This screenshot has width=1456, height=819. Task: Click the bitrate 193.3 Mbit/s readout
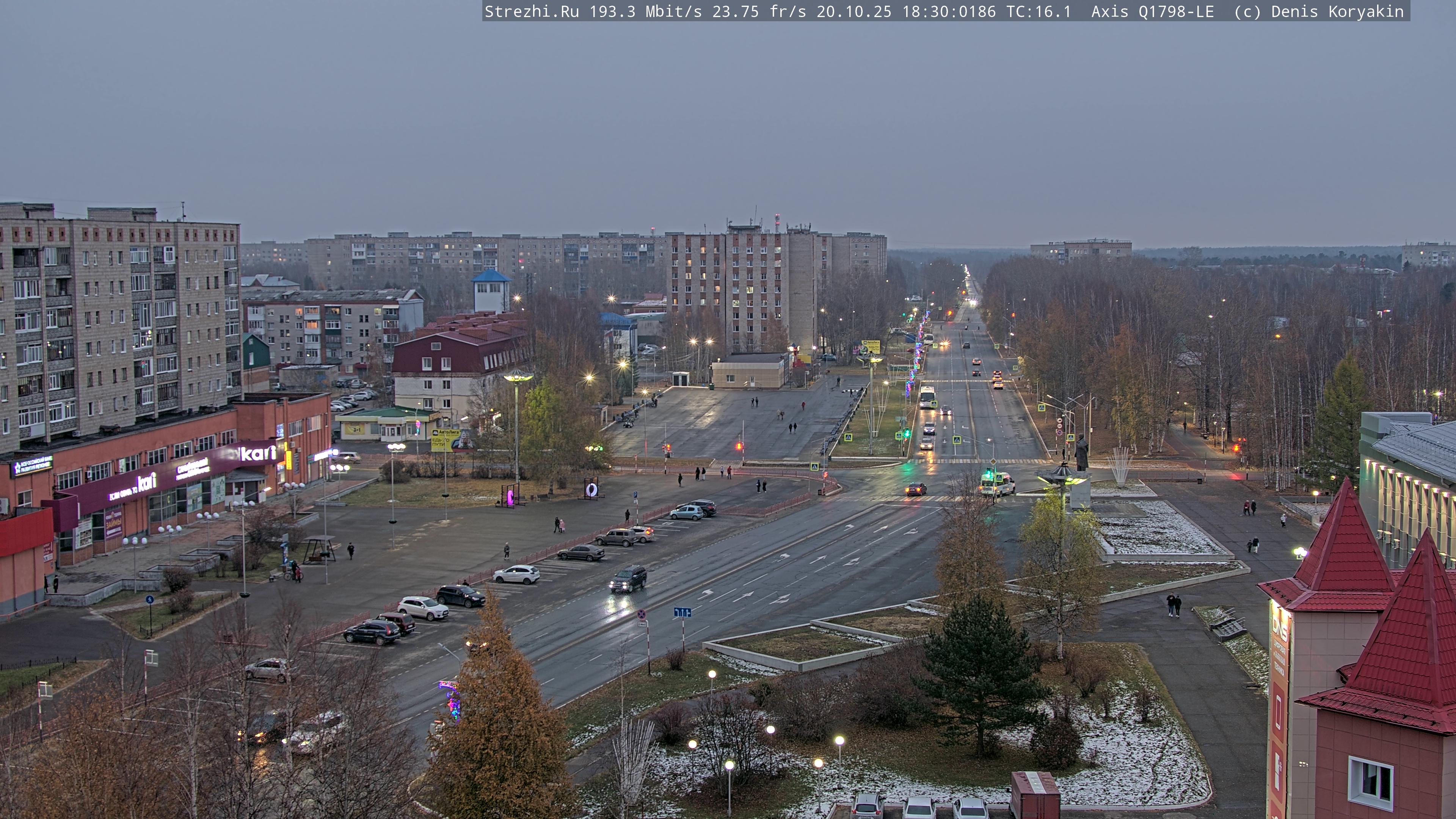(x=645, y=11)
